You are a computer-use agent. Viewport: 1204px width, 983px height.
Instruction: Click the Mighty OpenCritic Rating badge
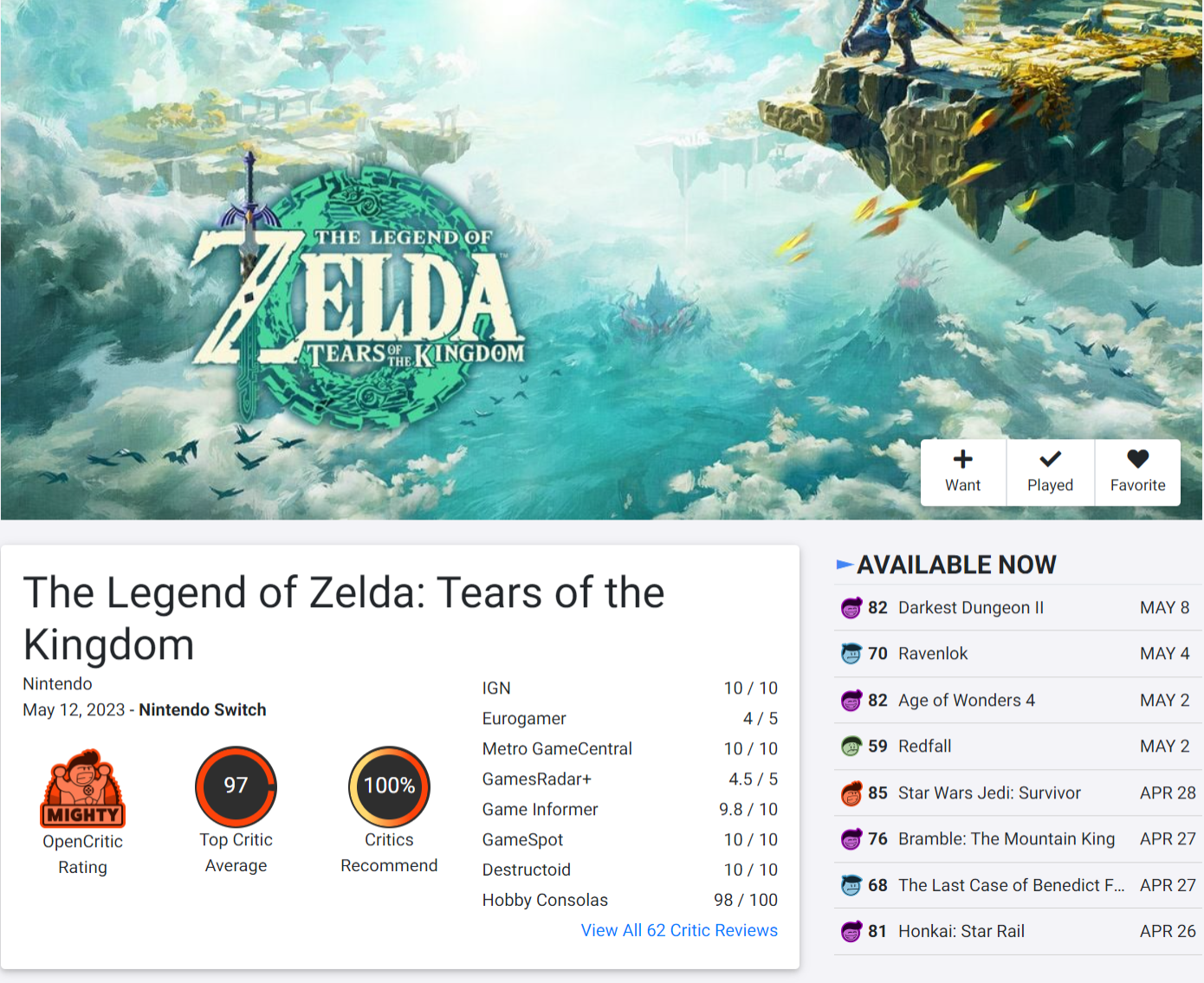click(83, 788)
